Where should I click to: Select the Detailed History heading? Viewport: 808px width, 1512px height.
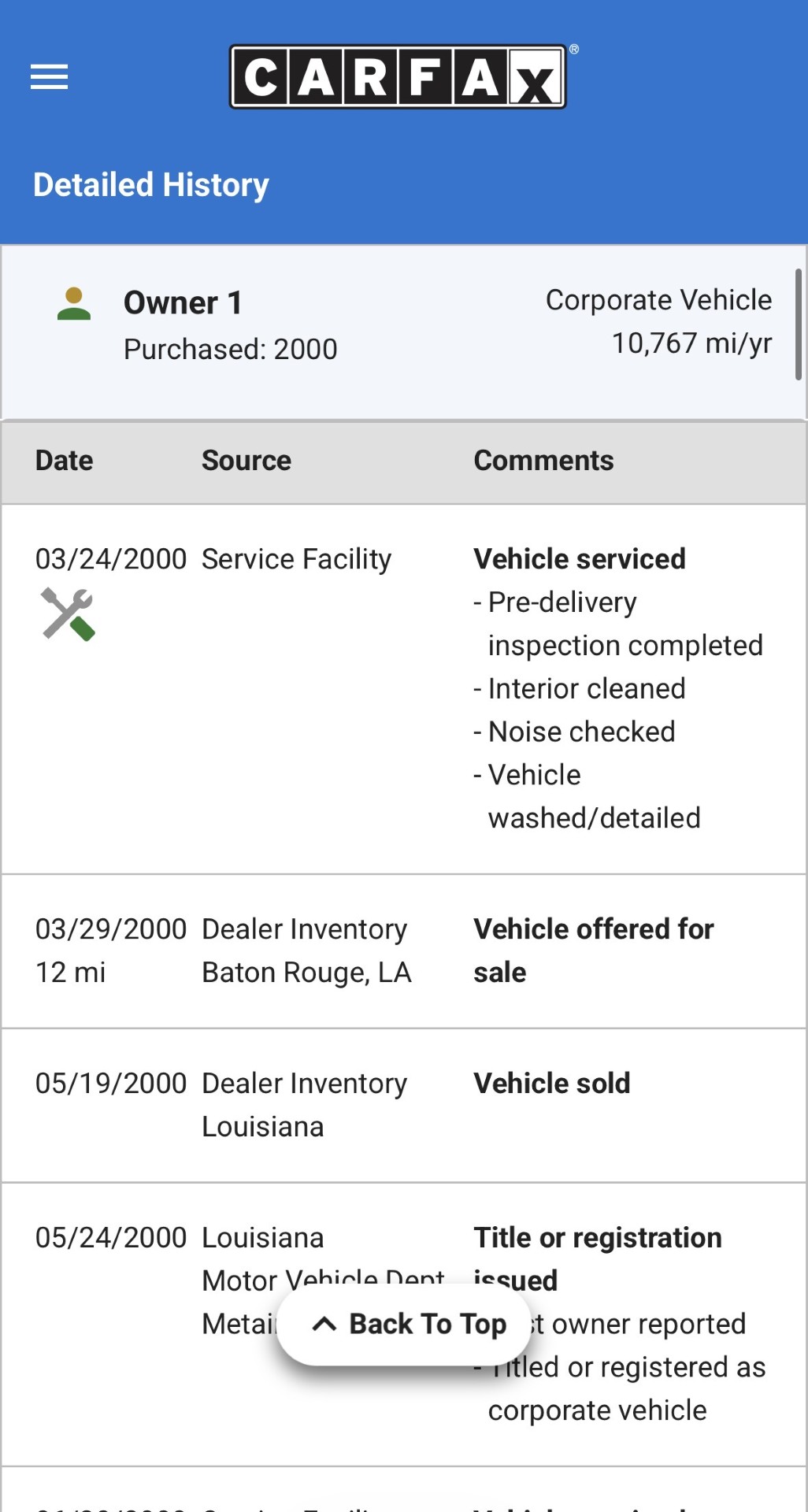point(151,185)
